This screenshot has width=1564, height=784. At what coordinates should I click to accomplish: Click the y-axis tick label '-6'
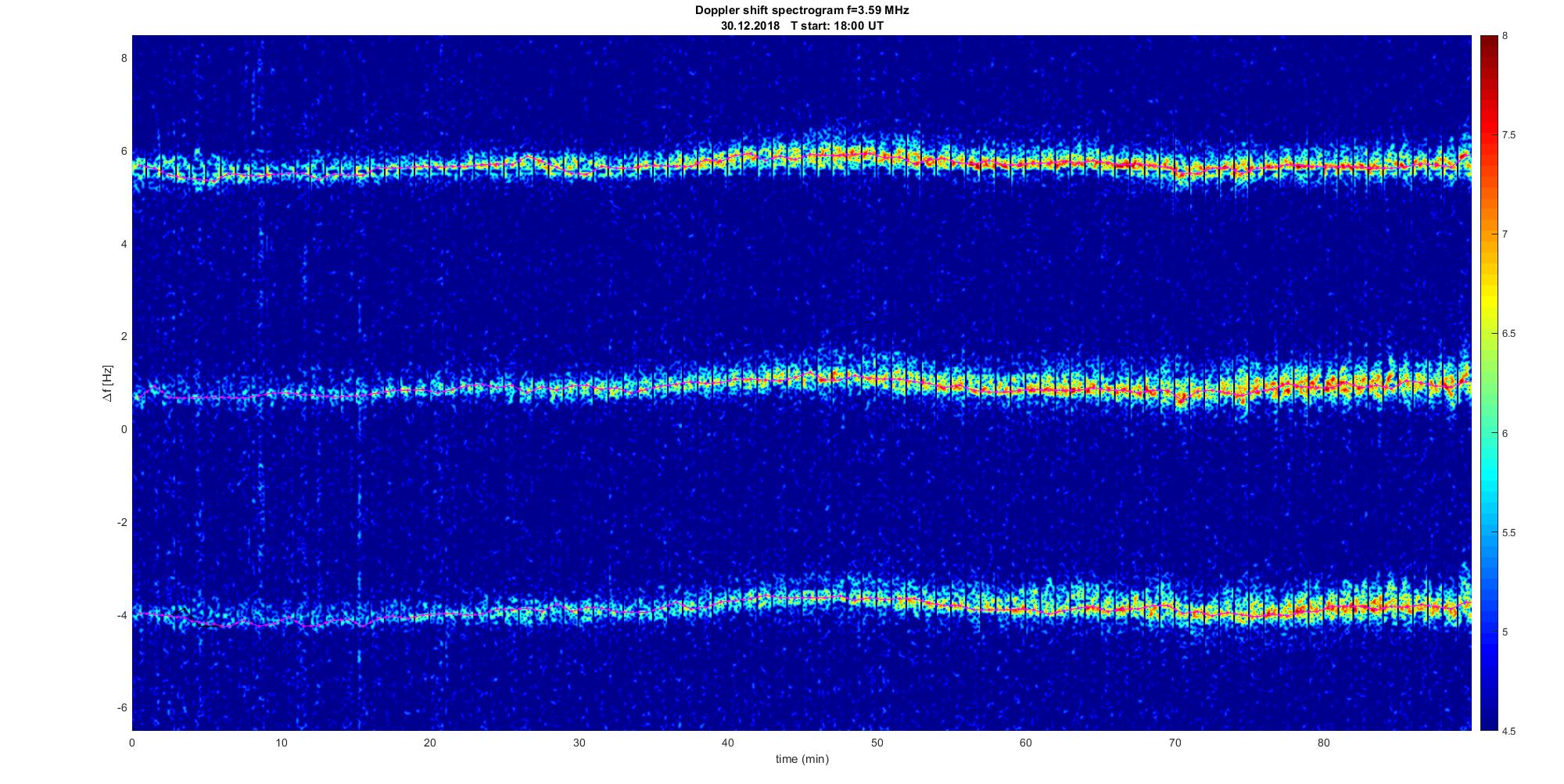pyautogui.click(x=122, y=708)
